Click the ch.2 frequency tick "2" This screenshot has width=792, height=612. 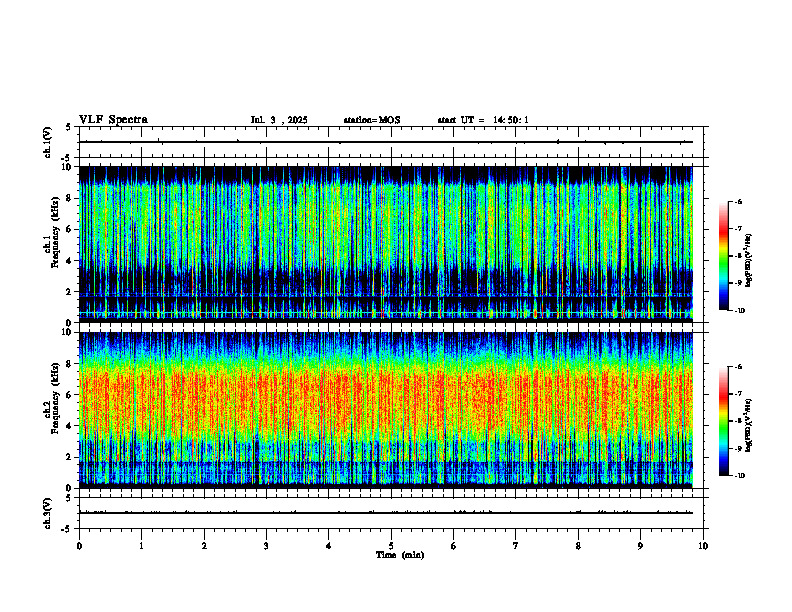point(70,457)
